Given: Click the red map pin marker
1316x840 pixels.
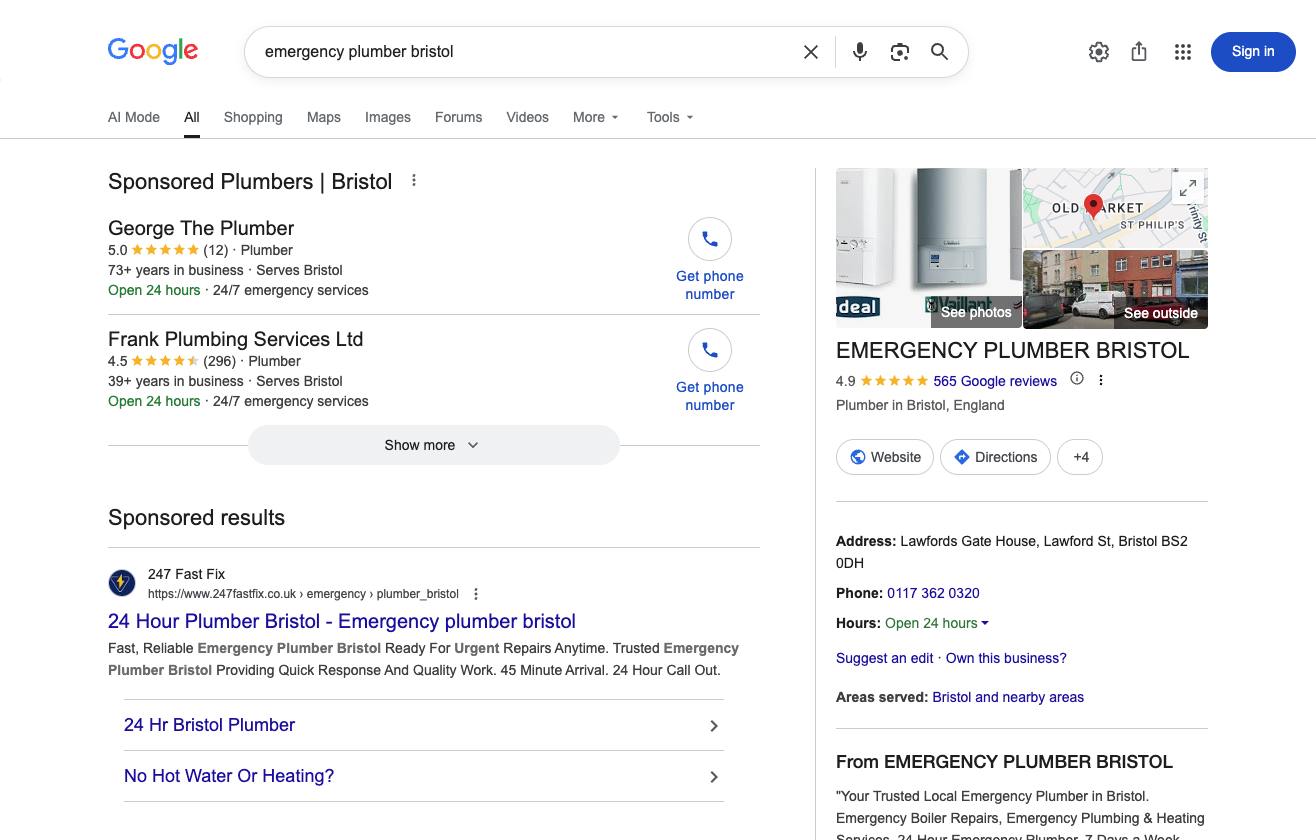Looking at the screenshot, I should point(1093,207).
